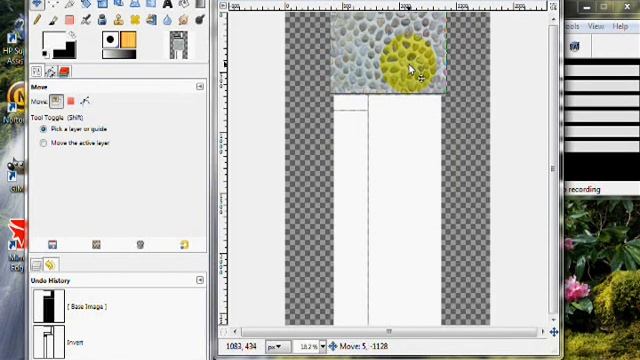The height and width of the screenshot is (360, 640).
Task: Toggle Quick Mask at canvas bottom-left corner
Action: pyautogui.click(x=224, y=331)
